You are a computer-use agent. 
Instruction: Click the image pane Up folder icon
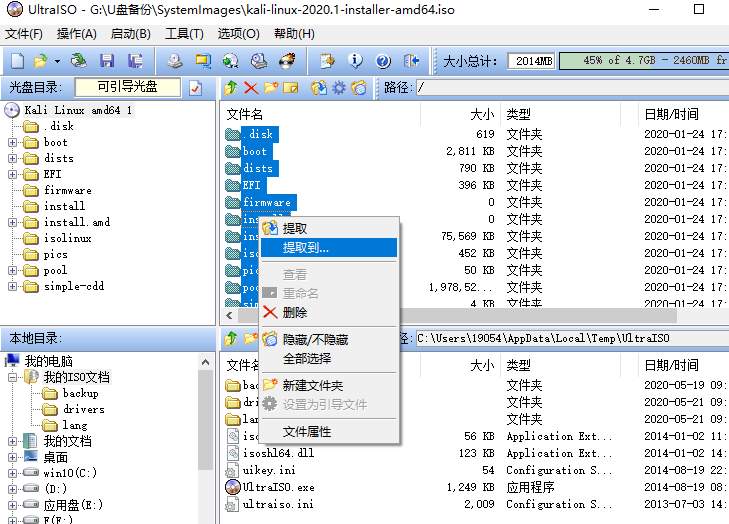(230, 87)
